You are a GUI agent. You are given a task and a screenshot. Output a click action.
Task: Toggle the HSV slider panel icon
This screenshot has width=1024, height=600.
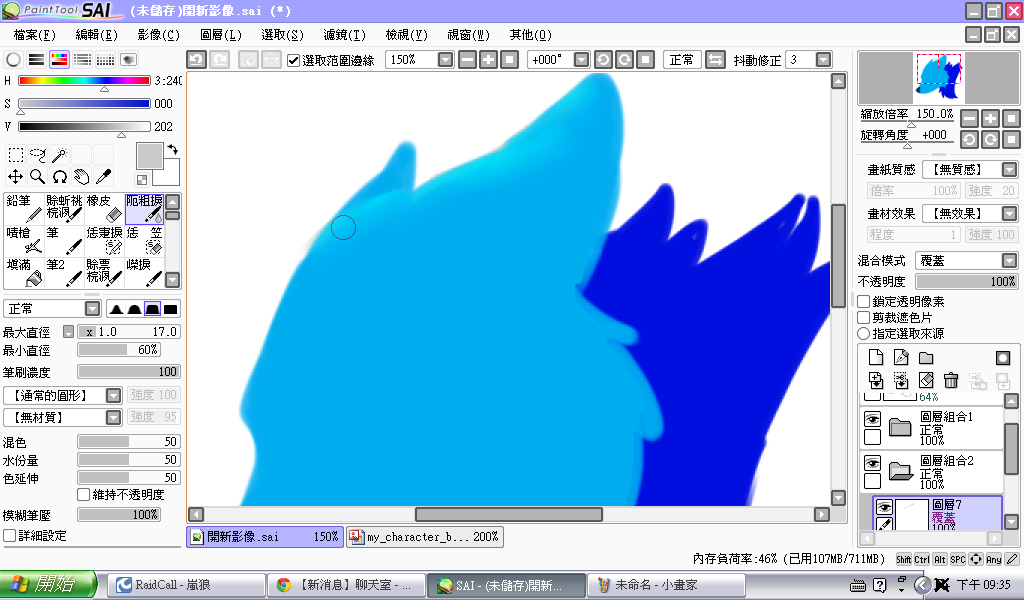tap(59, 59)
